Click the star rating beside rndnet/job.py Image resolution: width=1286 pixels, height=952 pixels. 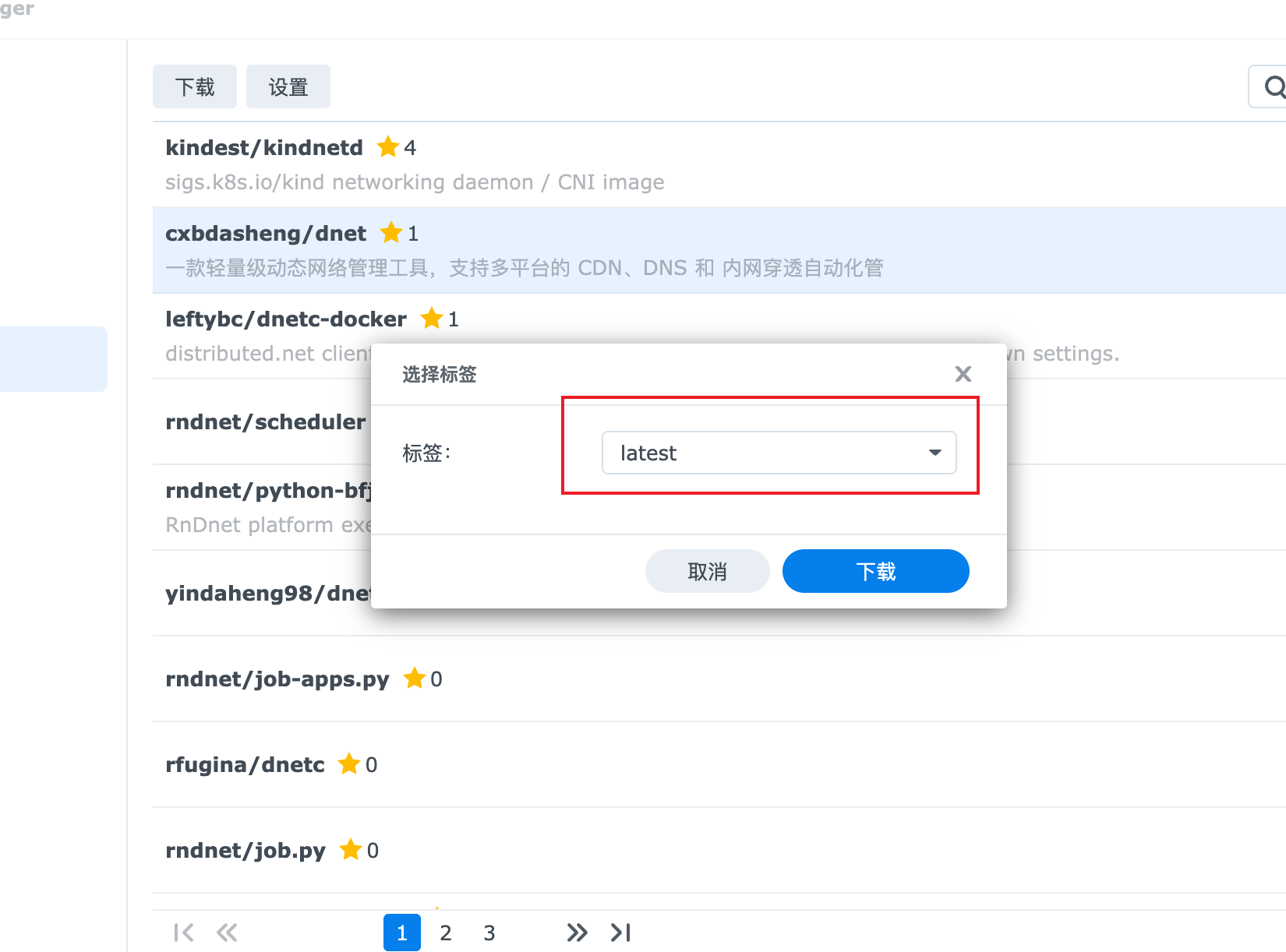pos(351,849)
